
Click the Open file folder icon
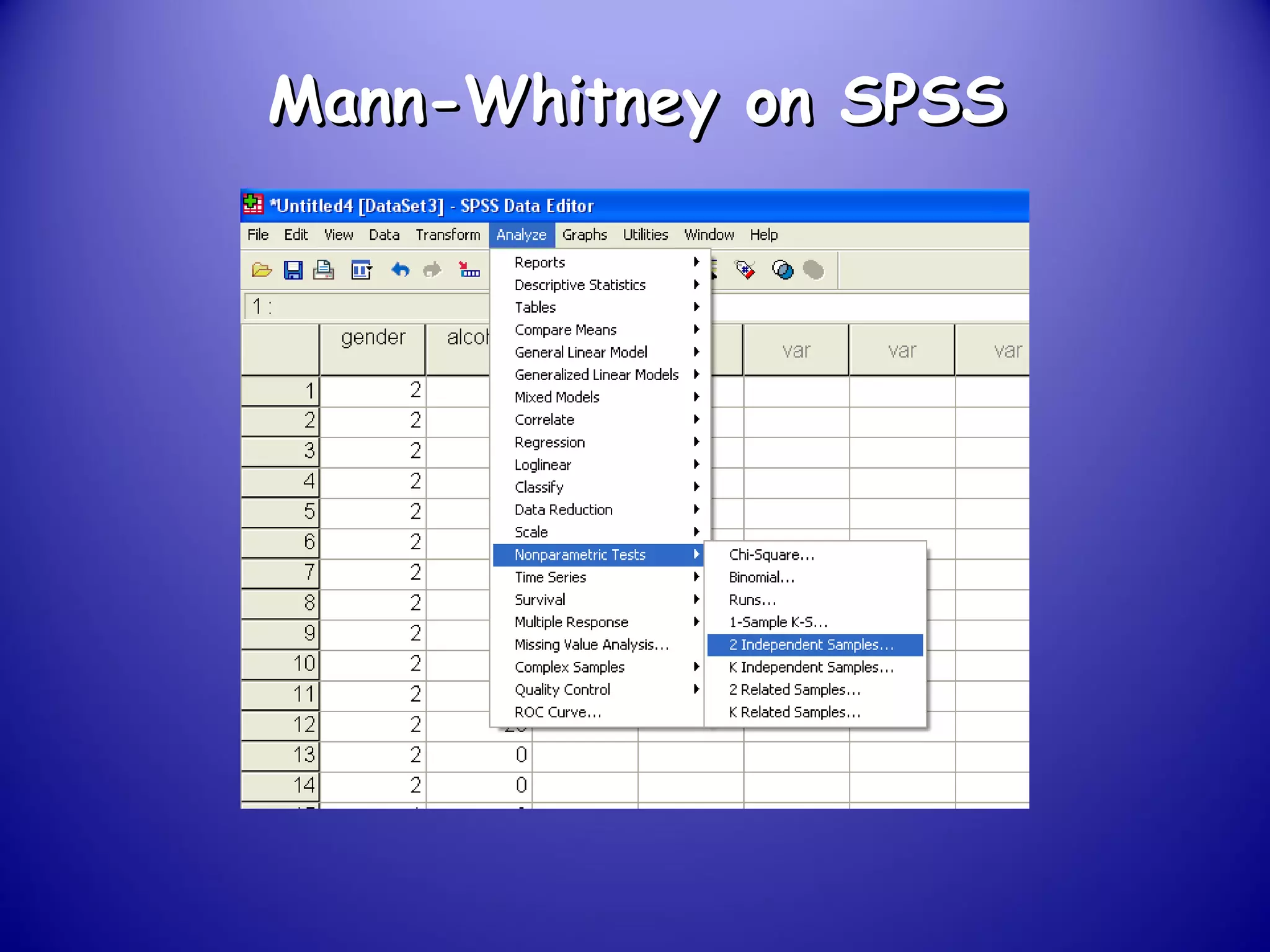[x=262, y=270]
